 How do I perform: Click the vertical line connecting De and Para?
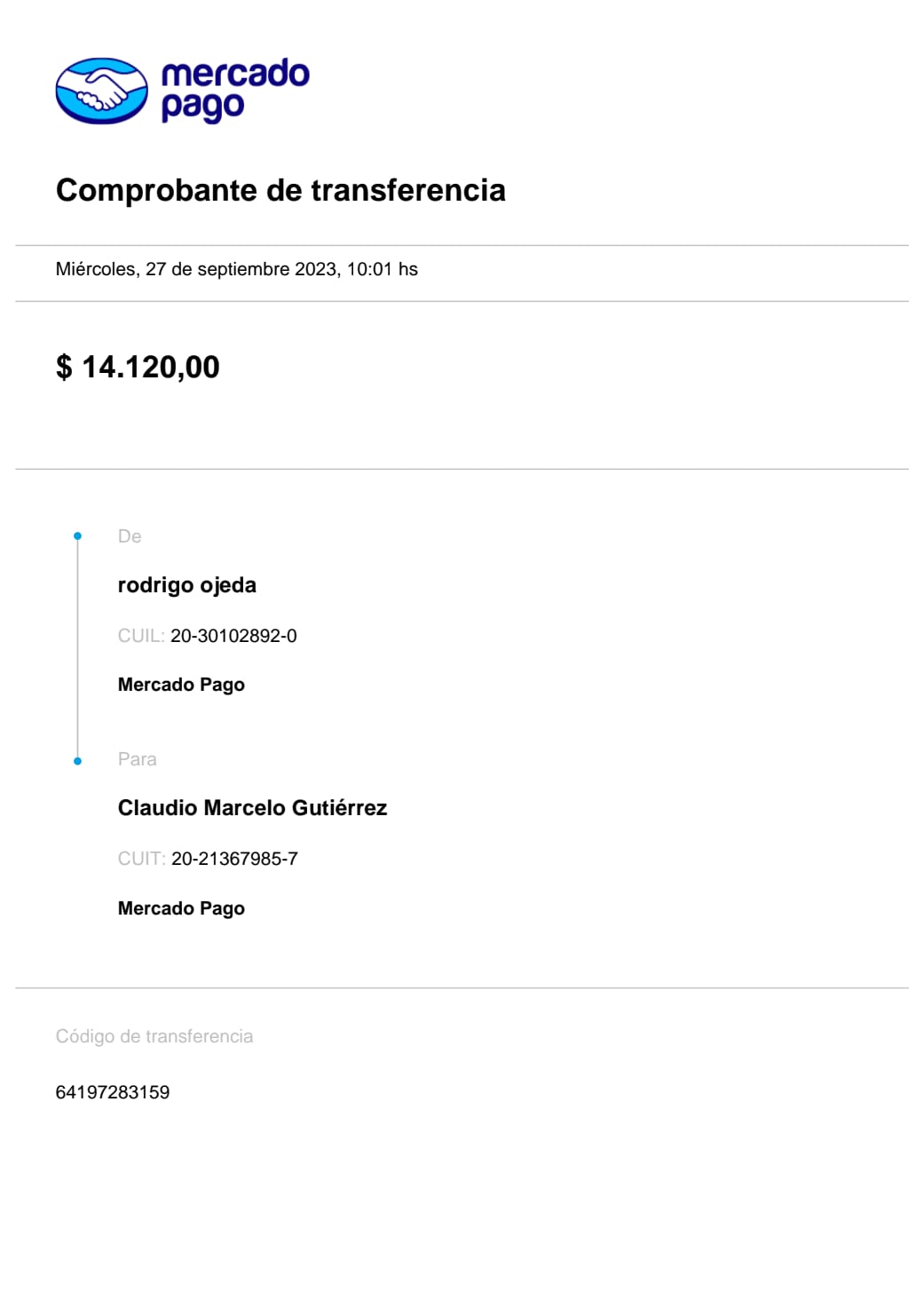(x=77, y=648)
